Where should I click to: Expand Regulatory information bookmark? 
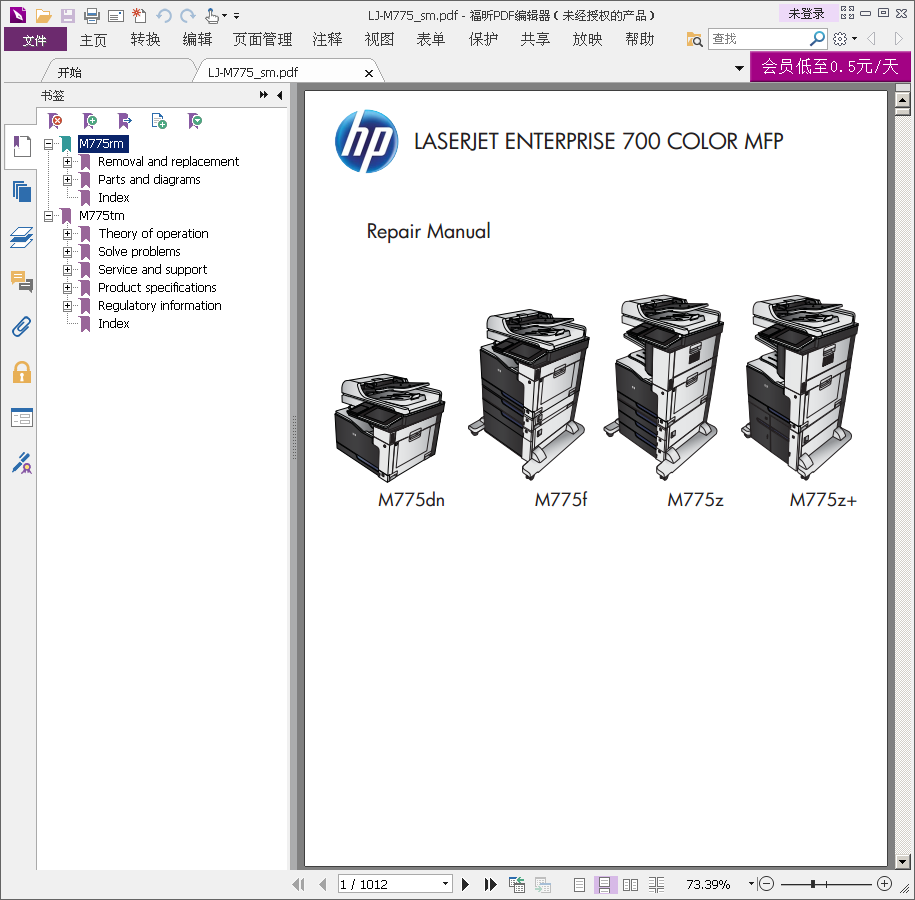(67, 306)
